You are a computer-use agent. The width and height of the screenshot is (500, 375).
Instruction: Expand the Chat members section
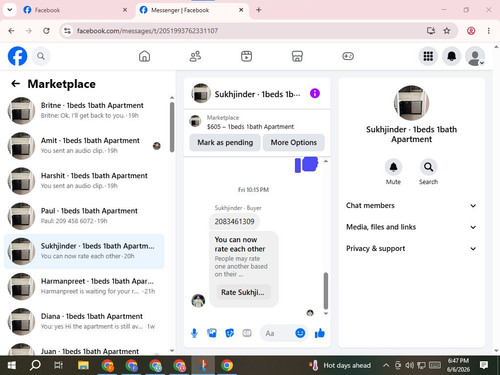coord(411,205)
